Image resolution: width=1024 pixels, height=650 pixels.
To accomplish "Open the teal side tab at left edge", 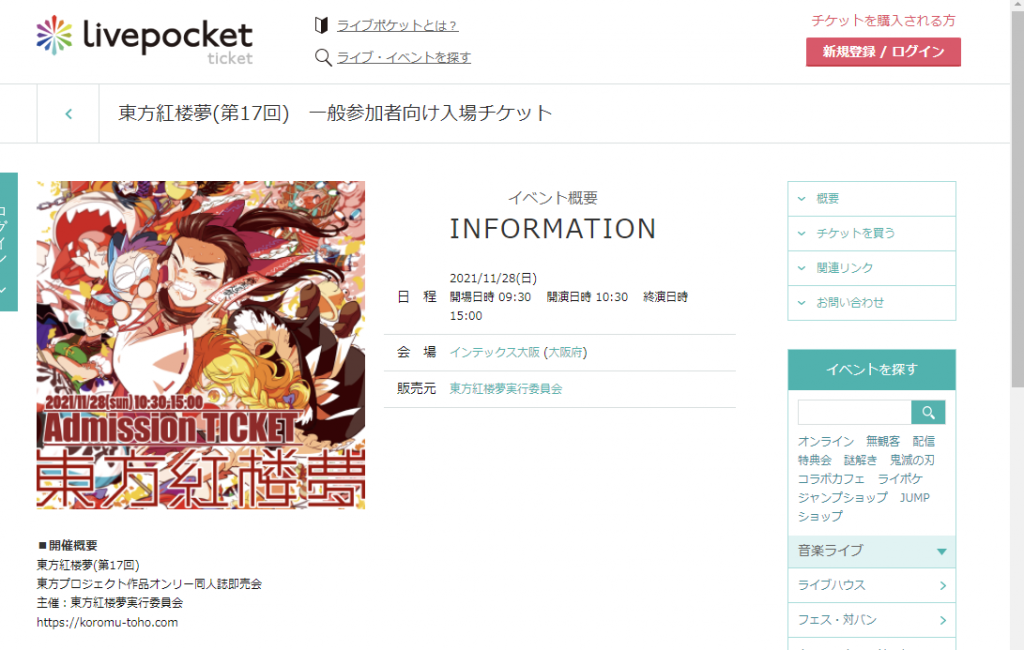I will tap(8, 242).
